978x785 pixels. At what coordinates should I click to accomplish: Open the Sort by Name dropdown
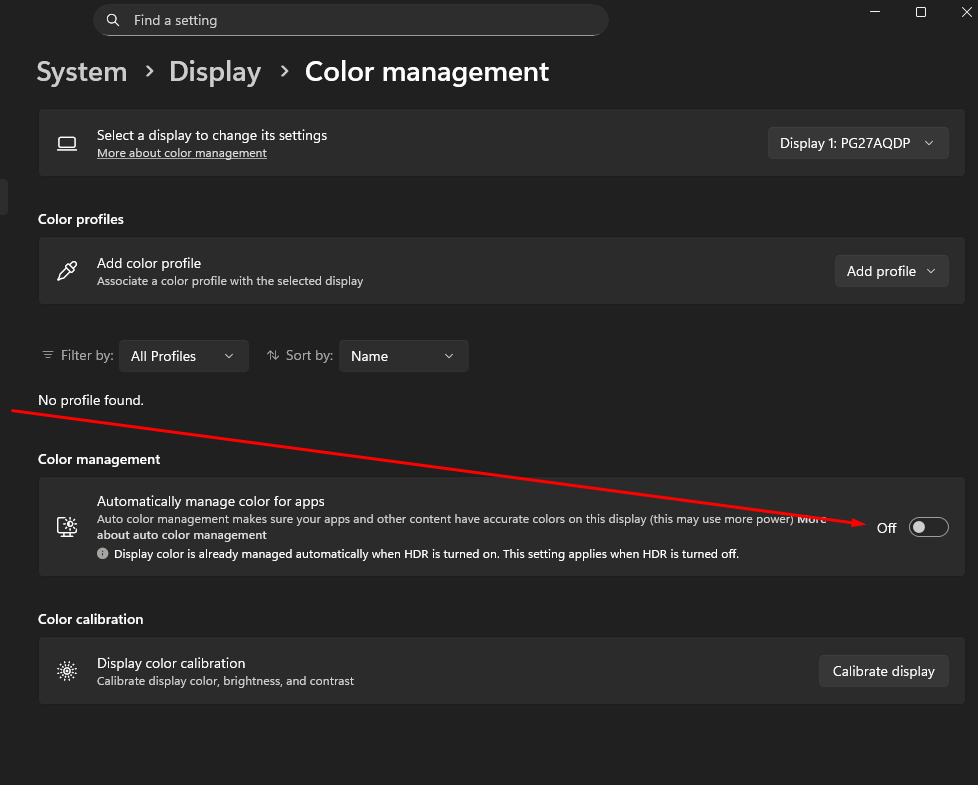point(404,355)
